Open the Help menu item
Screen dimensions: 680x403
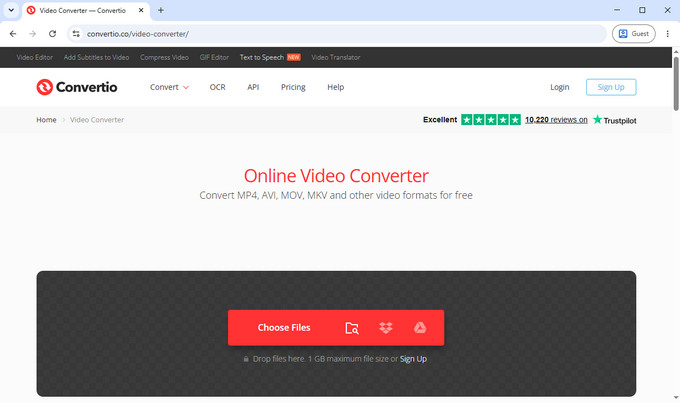[336, 87]
